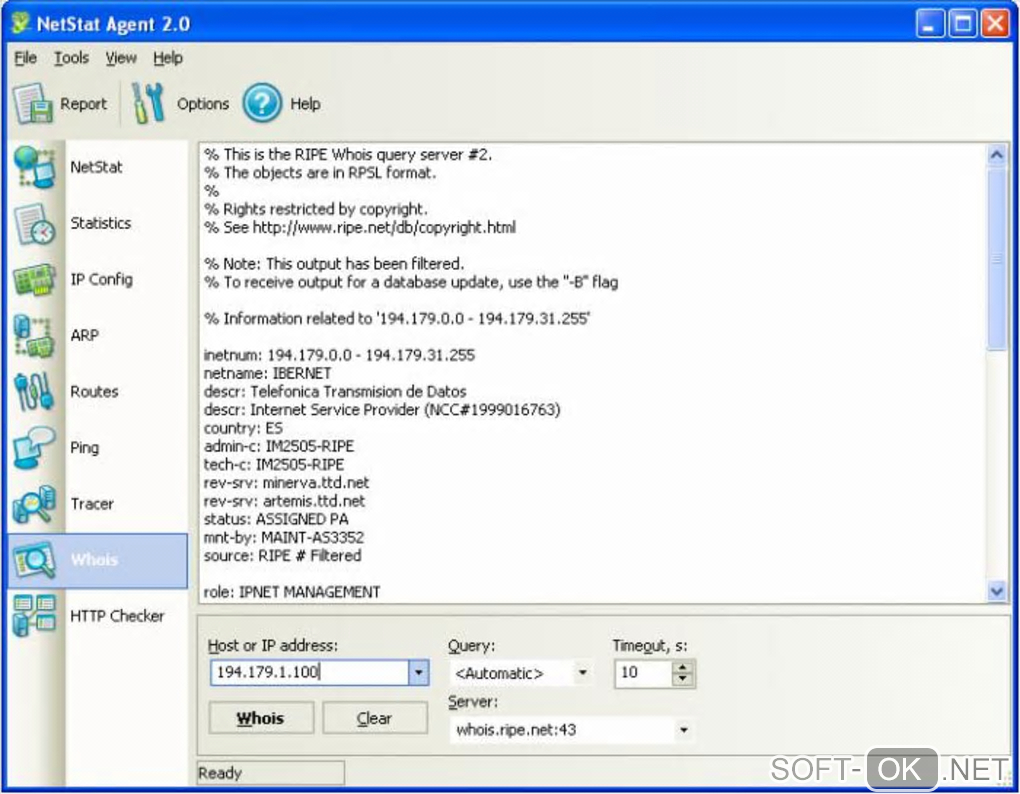Click the Options toolbar label
Viewport: 1020px width, 794px height.
(203, 104)
